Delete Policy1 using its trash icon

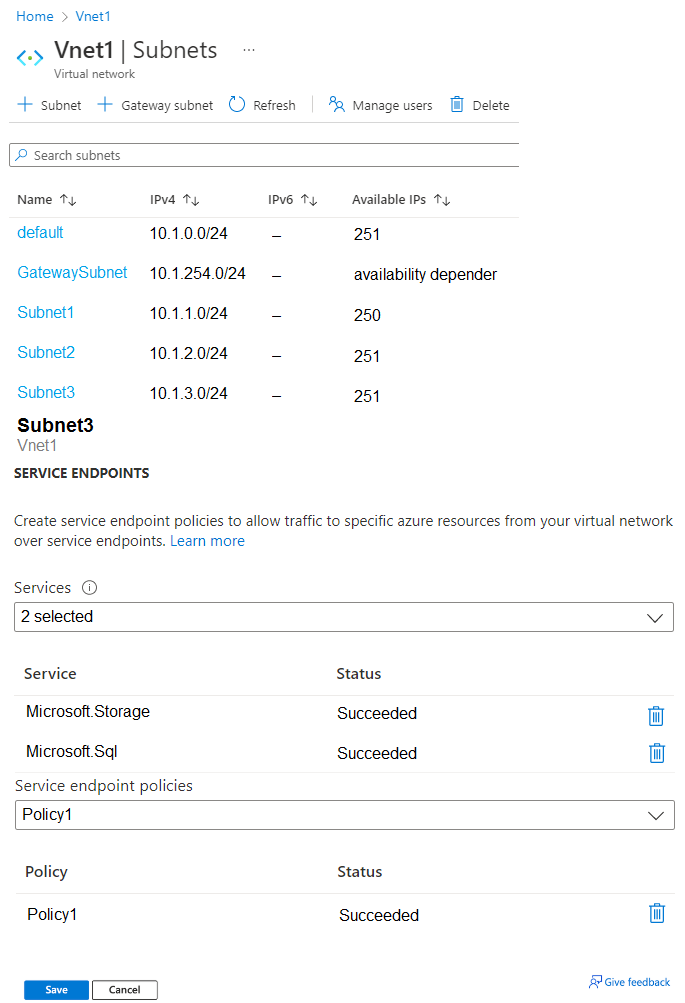coord(656,913)
